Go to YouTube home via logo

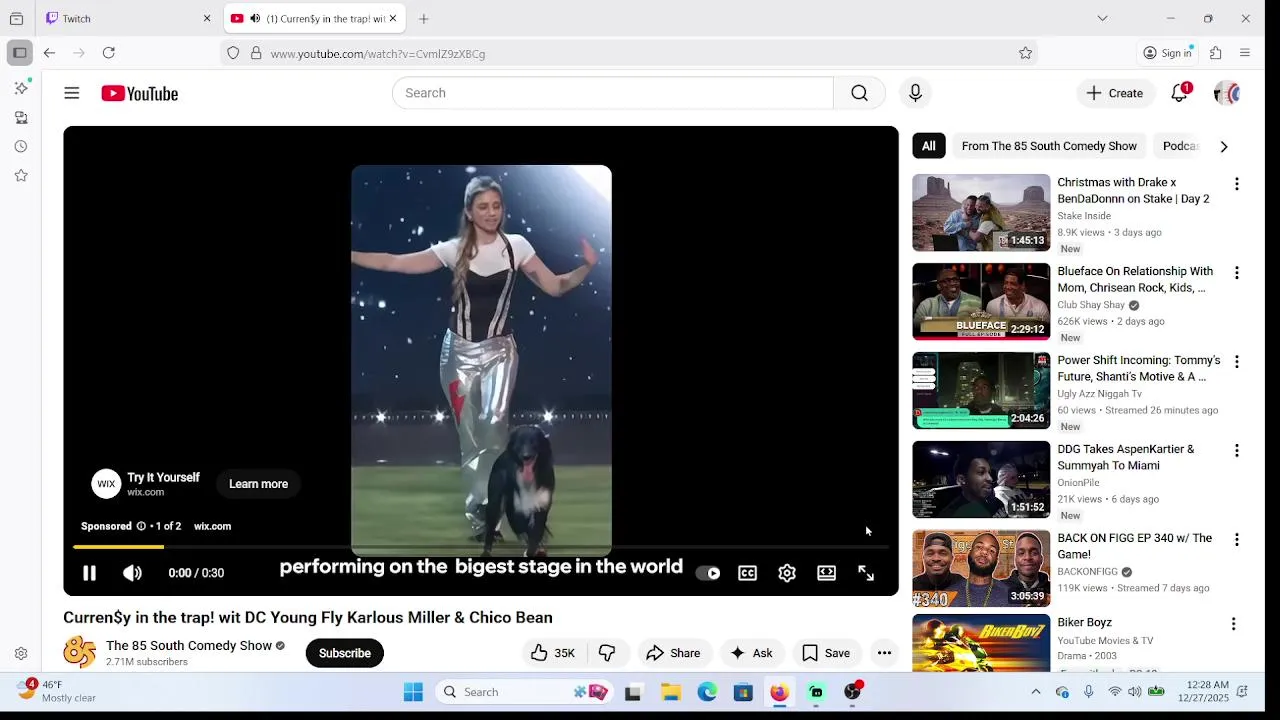click(139, 93)
